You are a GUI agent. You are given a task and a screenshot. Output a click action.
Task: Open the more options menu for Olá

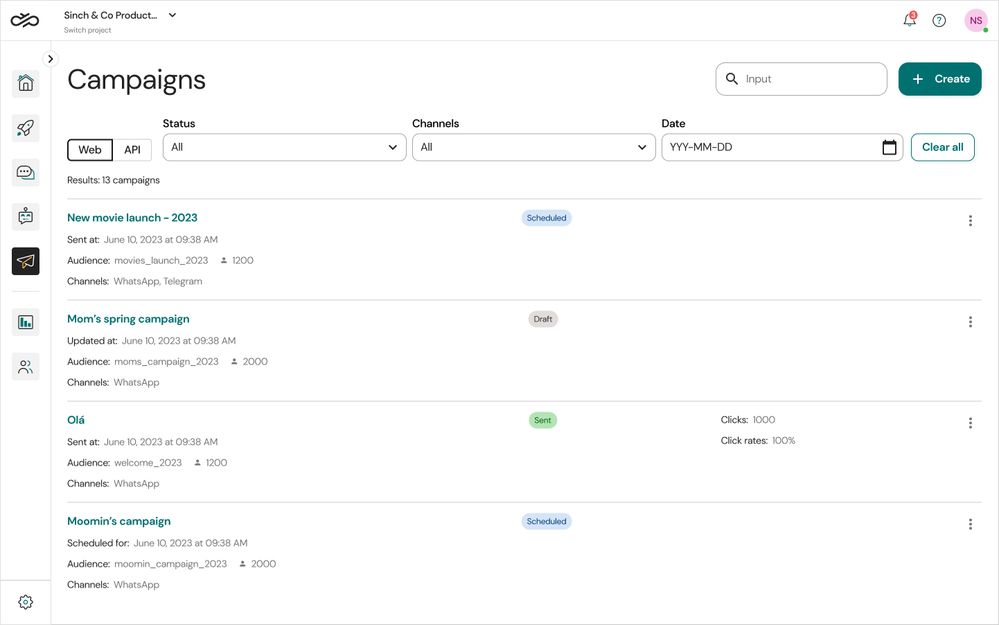(x=970, y=423)
